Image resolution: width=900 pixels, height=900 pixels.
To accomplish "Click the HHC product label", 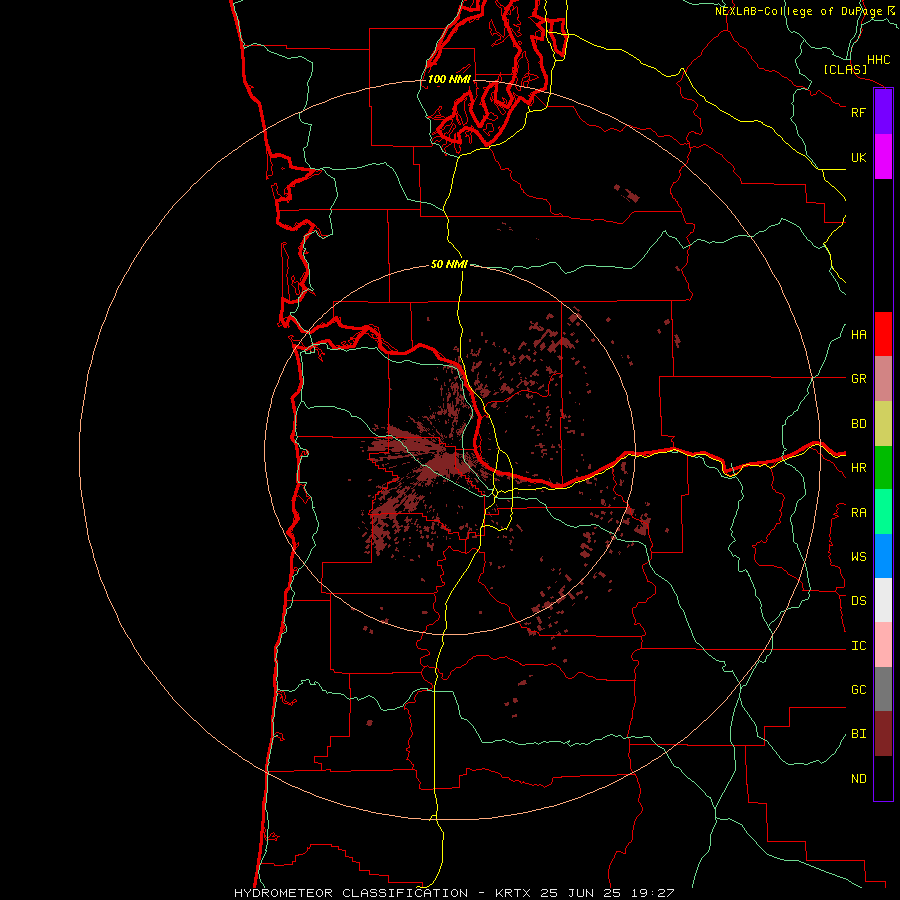I will pyautogui.click(x=879, y=60).
